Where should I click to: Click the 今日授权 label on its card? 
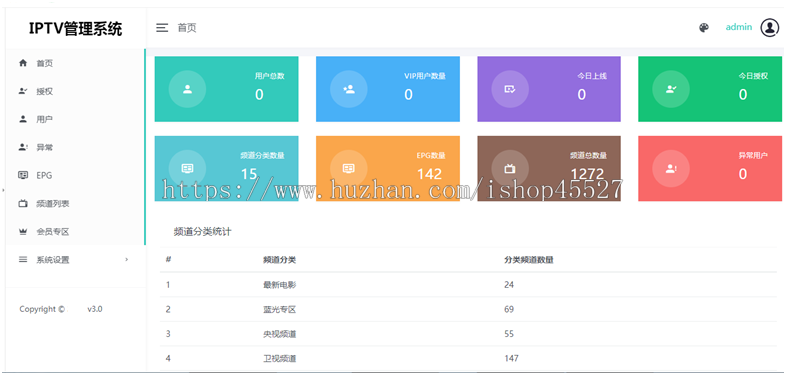(753, 76)
